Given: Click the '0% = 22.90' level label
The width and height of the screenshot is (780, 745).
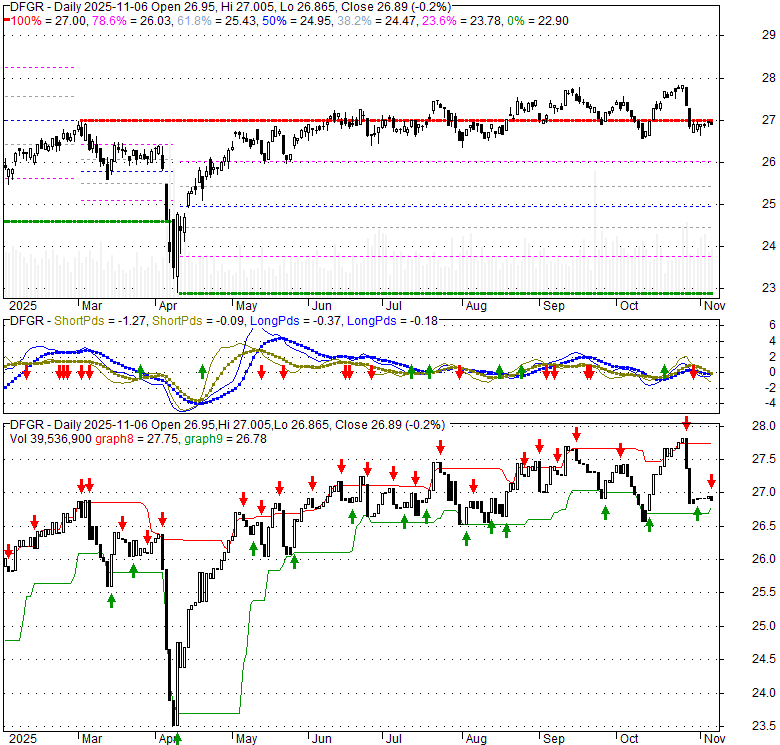Looking at the screenshot, I should tap(538, 21).
